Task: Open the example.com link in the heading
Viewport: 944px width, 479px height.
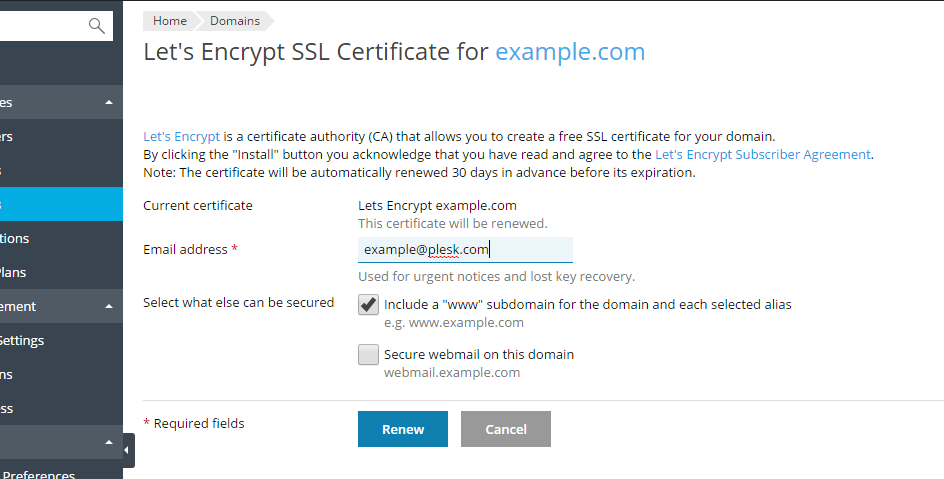Action: point(570,52)
